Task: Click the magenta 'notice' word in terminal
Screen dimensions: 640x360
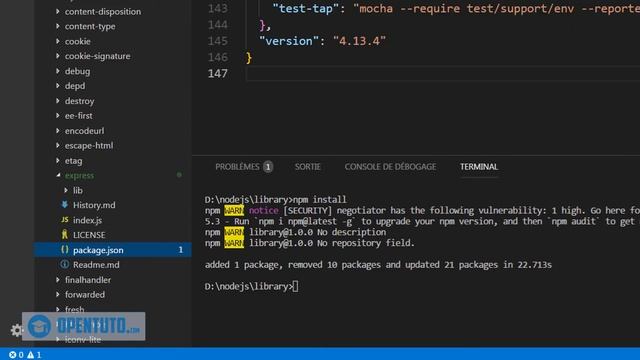Action: [x=264, y=211]
